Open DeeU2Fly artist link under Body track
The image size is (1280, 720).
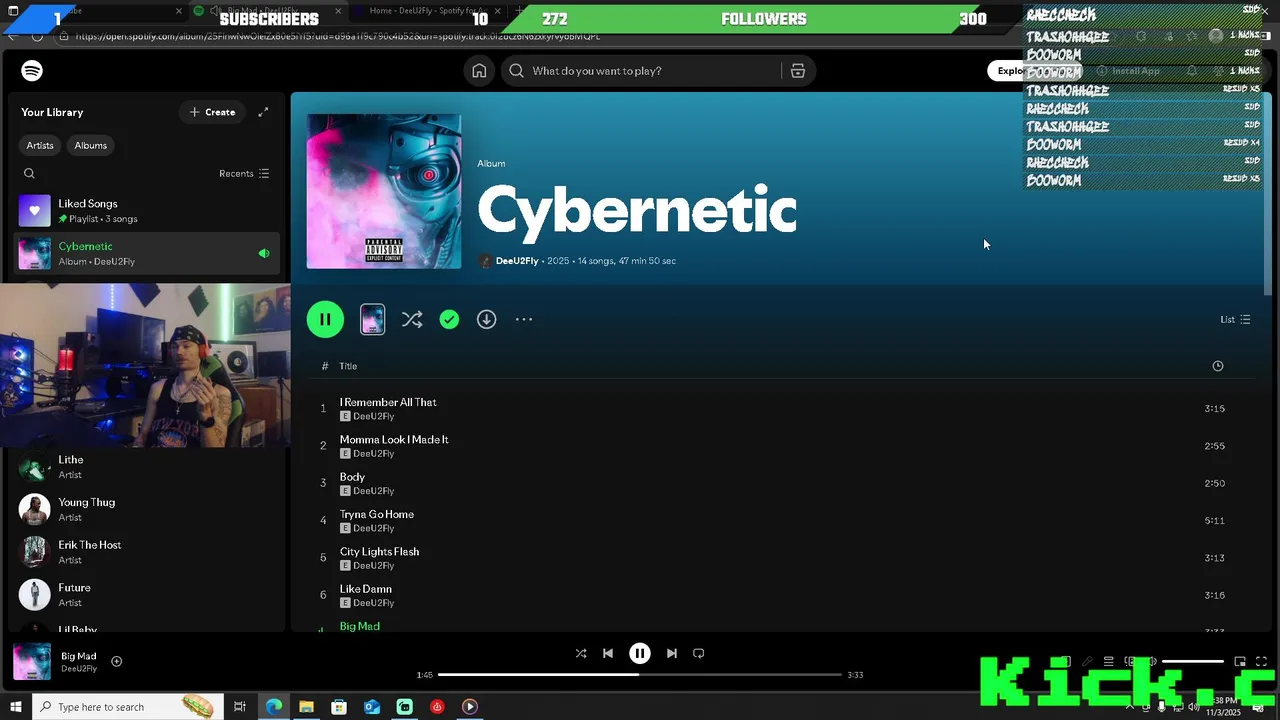click(x=374, y=491)
